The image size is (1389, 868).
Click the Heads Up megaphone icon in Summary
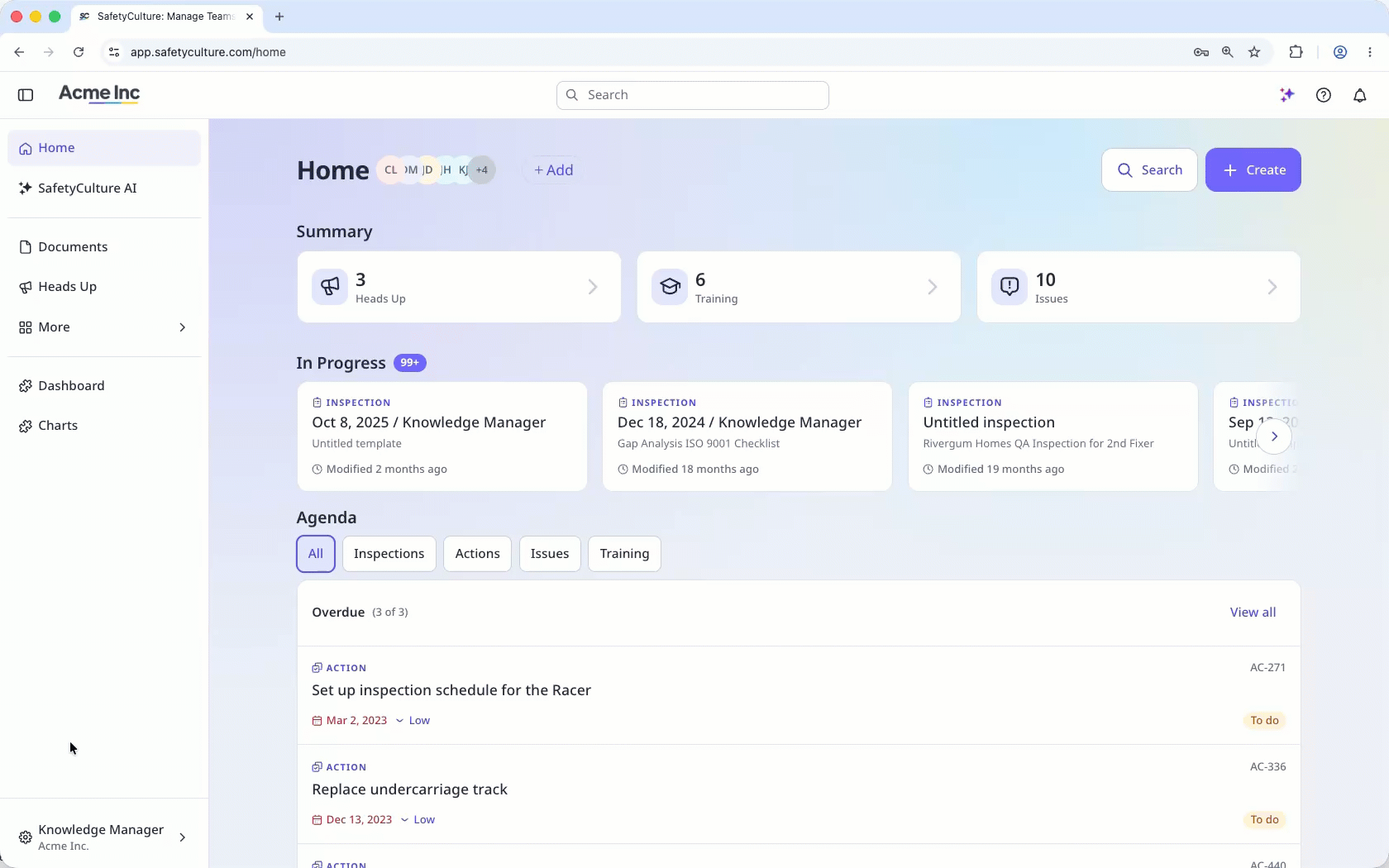tap(330, 287)
